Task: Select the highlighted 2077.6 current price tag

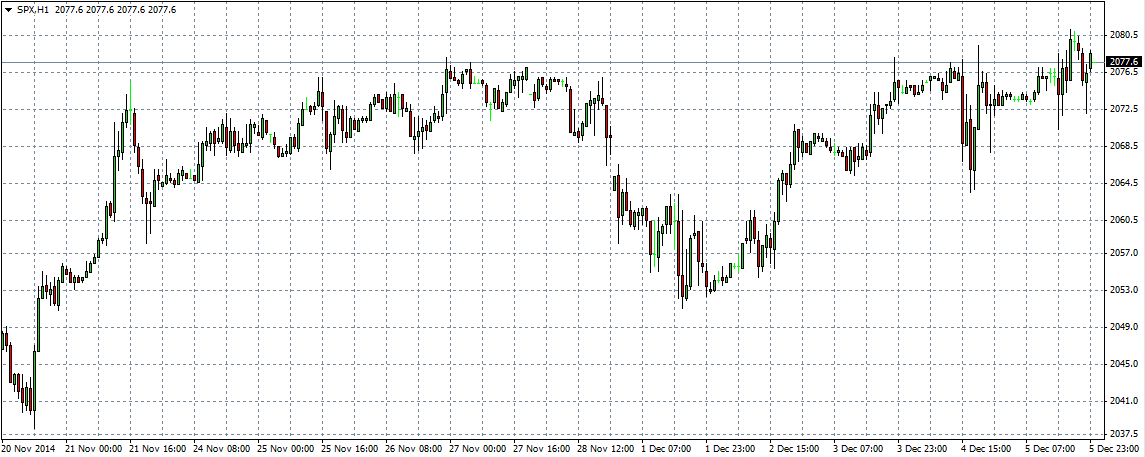Action: coord(1125,62)
